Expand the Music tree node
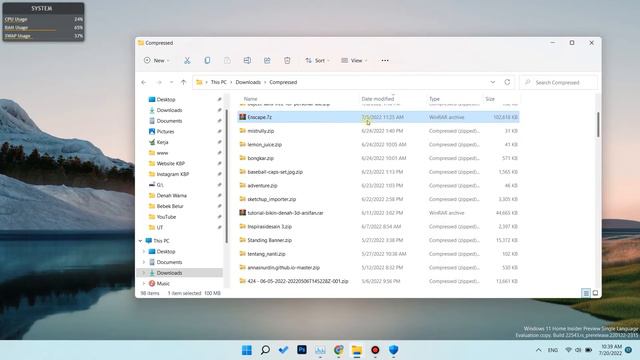The image size is (640, 360). (x=144, y=283)
